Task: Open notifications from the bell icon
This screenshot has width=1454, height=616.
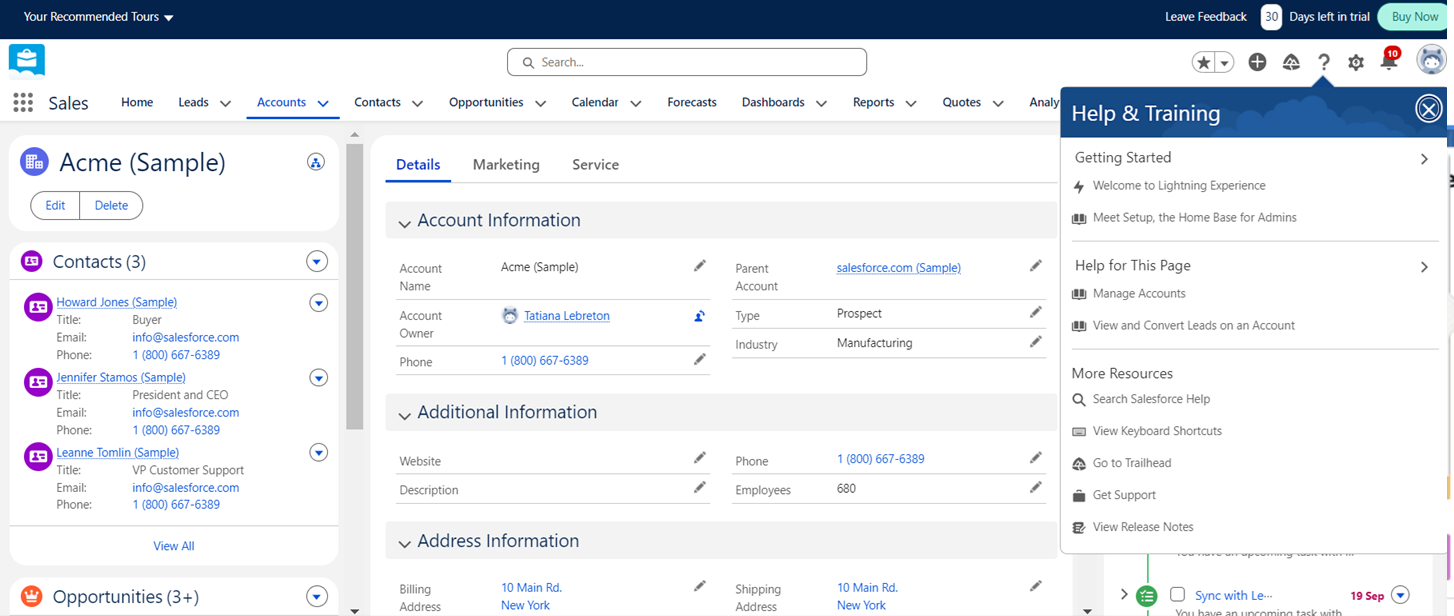Action: pos(1389,62)
